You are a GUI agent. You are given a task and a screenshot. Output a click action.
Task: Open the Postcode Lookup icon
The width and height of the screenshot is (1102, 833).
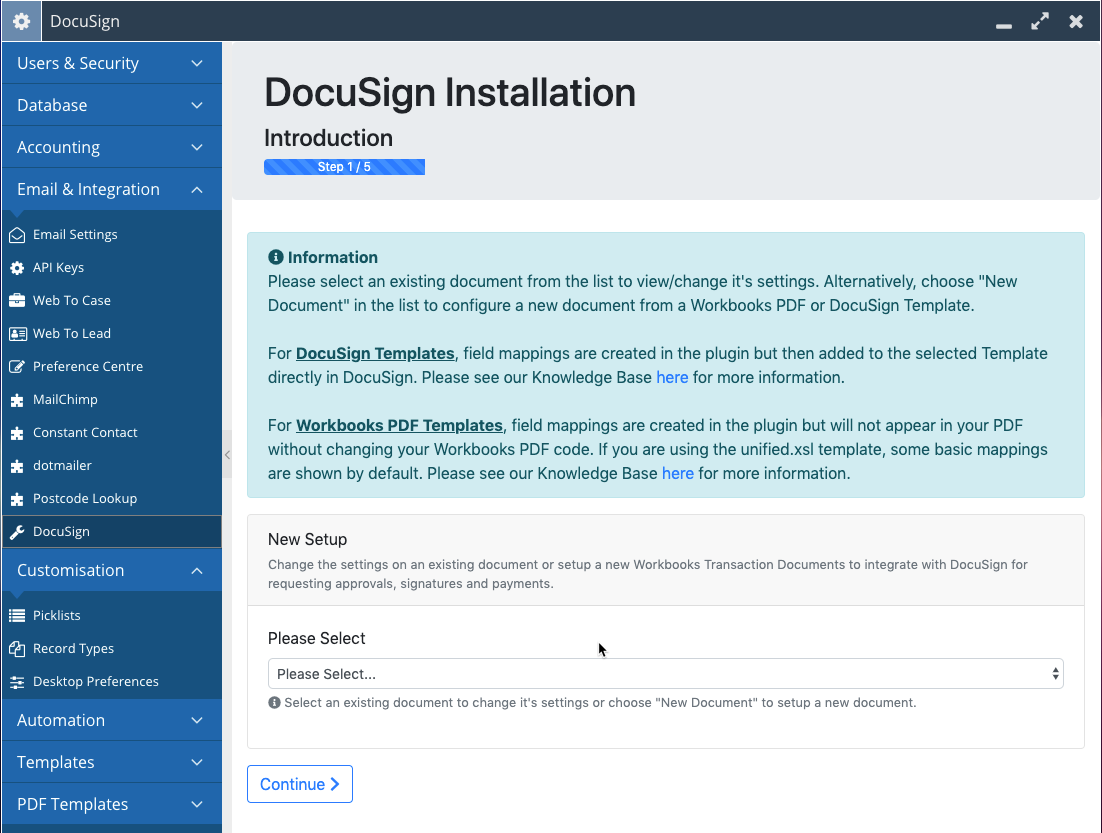pos(16,498)
